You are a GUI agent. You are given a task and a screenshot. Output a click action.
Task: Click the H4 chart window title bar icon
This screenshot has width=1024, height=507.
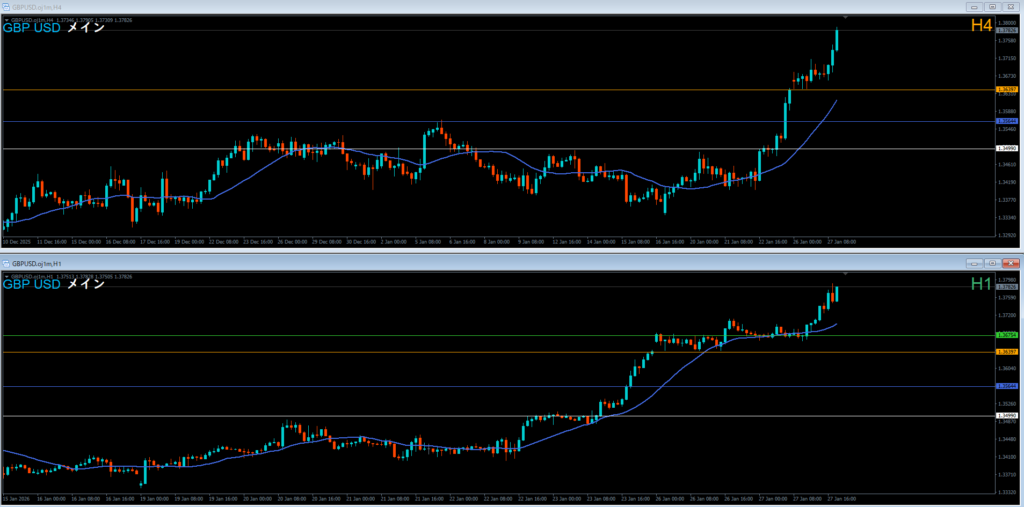click(6, 6)
